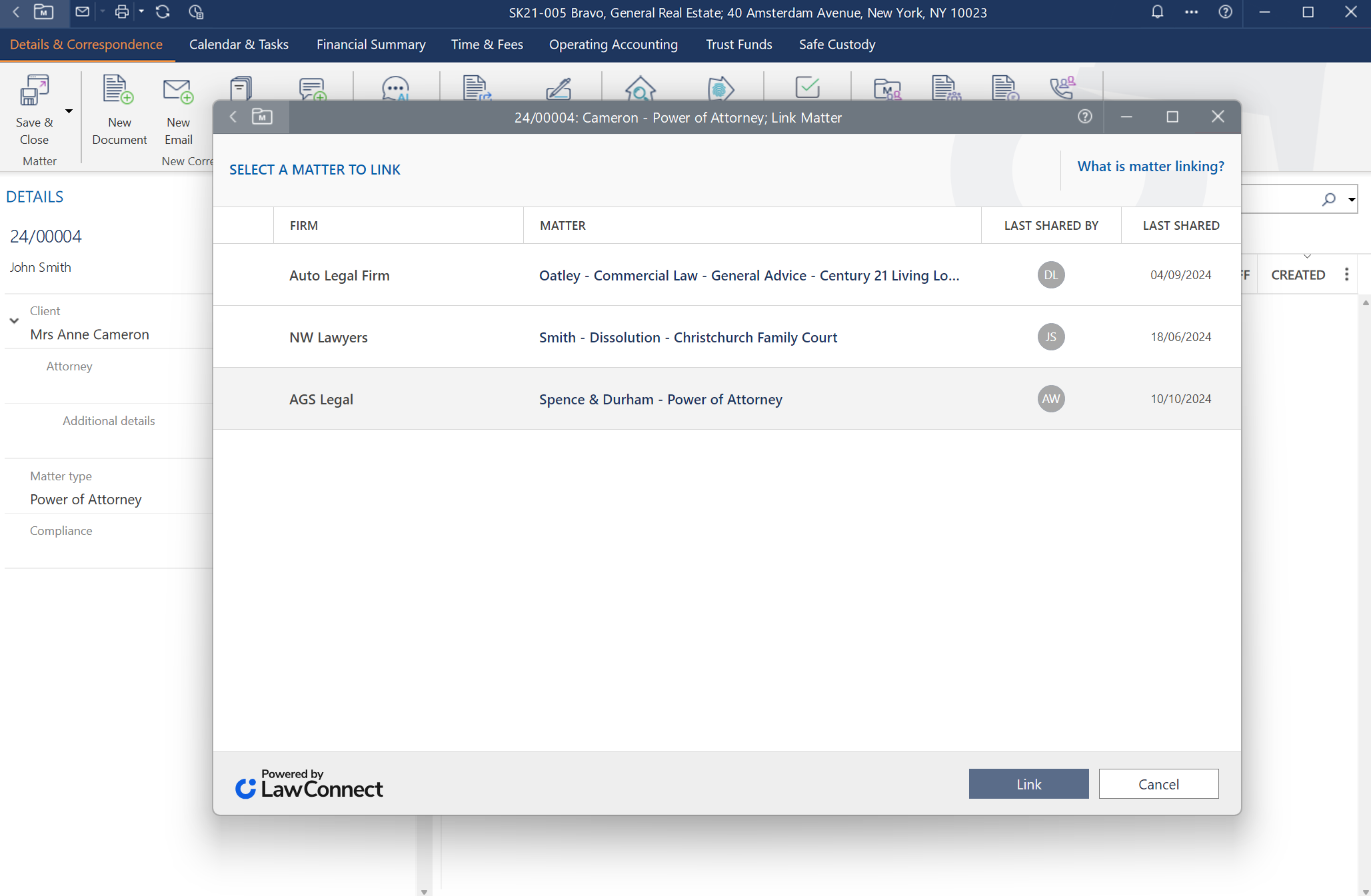Open the Save & Close dropdown arrow

69,111
